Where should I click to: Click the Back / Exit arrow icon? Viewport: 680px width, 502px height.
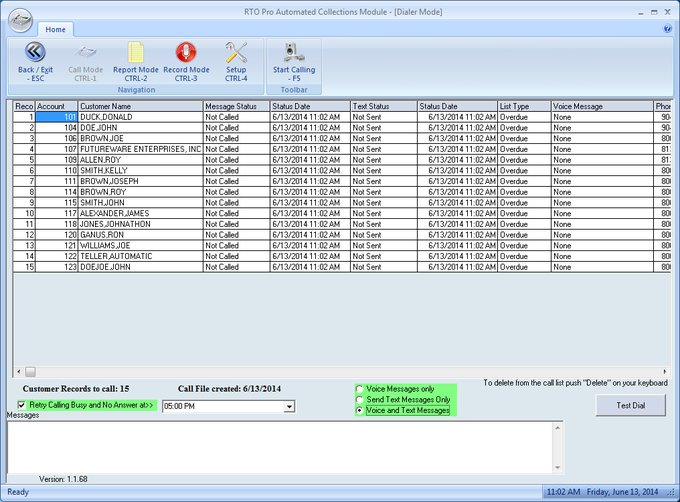pos(33,52)
